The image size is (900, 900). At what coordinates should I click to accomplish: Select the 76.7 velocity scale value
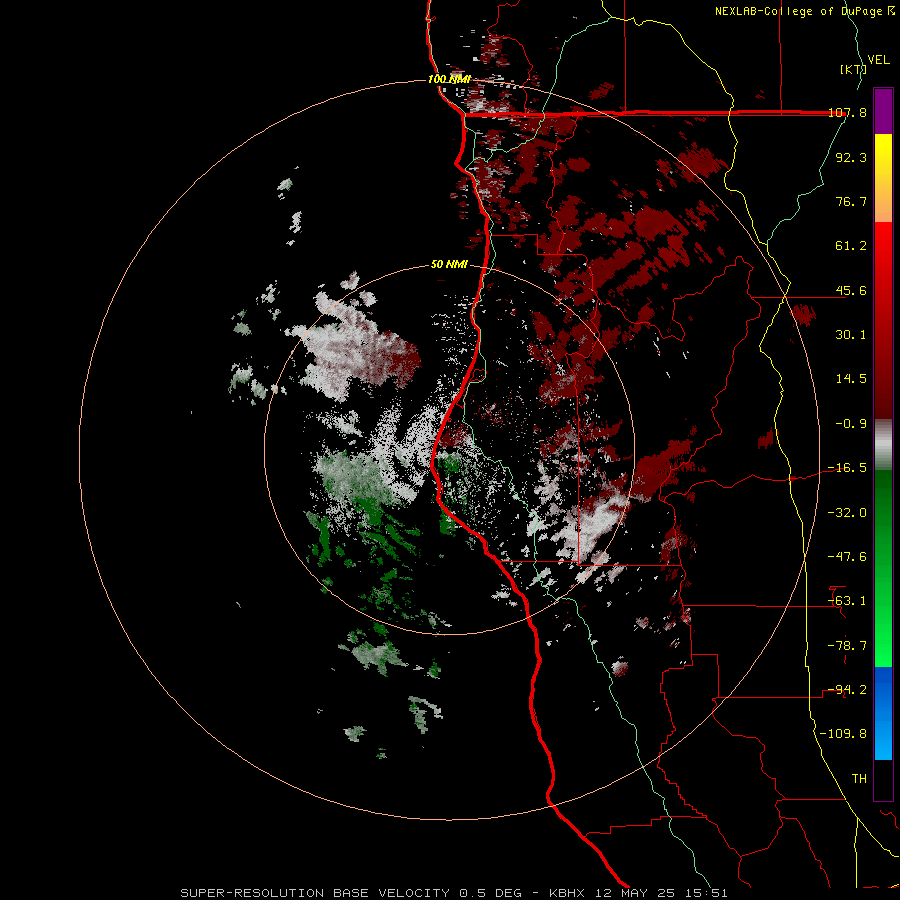(x=851, y=201)
